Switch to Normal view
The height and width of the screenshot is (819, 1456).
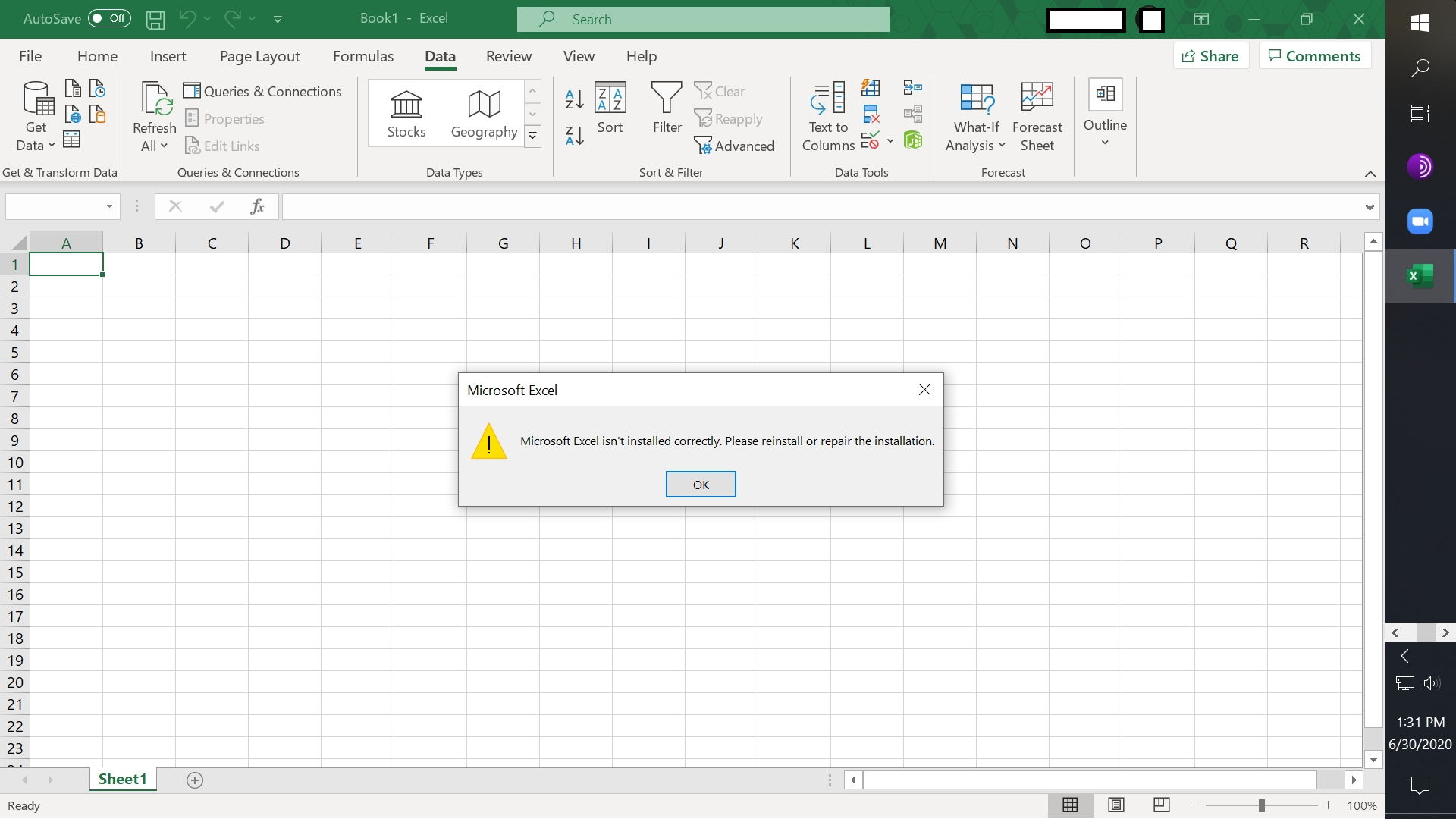click(1070, 805)
